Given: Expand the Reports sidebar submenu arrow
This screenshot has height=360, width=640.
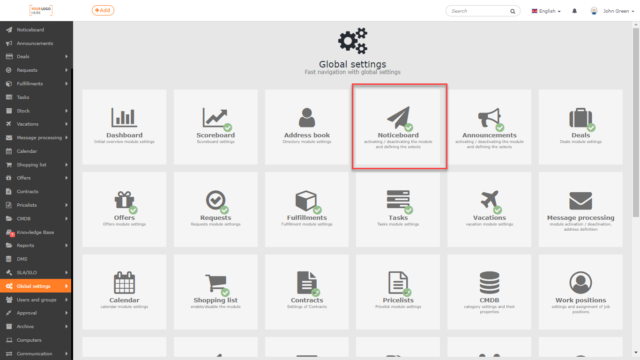Looking at the screenshot, I should coord(66,245).
